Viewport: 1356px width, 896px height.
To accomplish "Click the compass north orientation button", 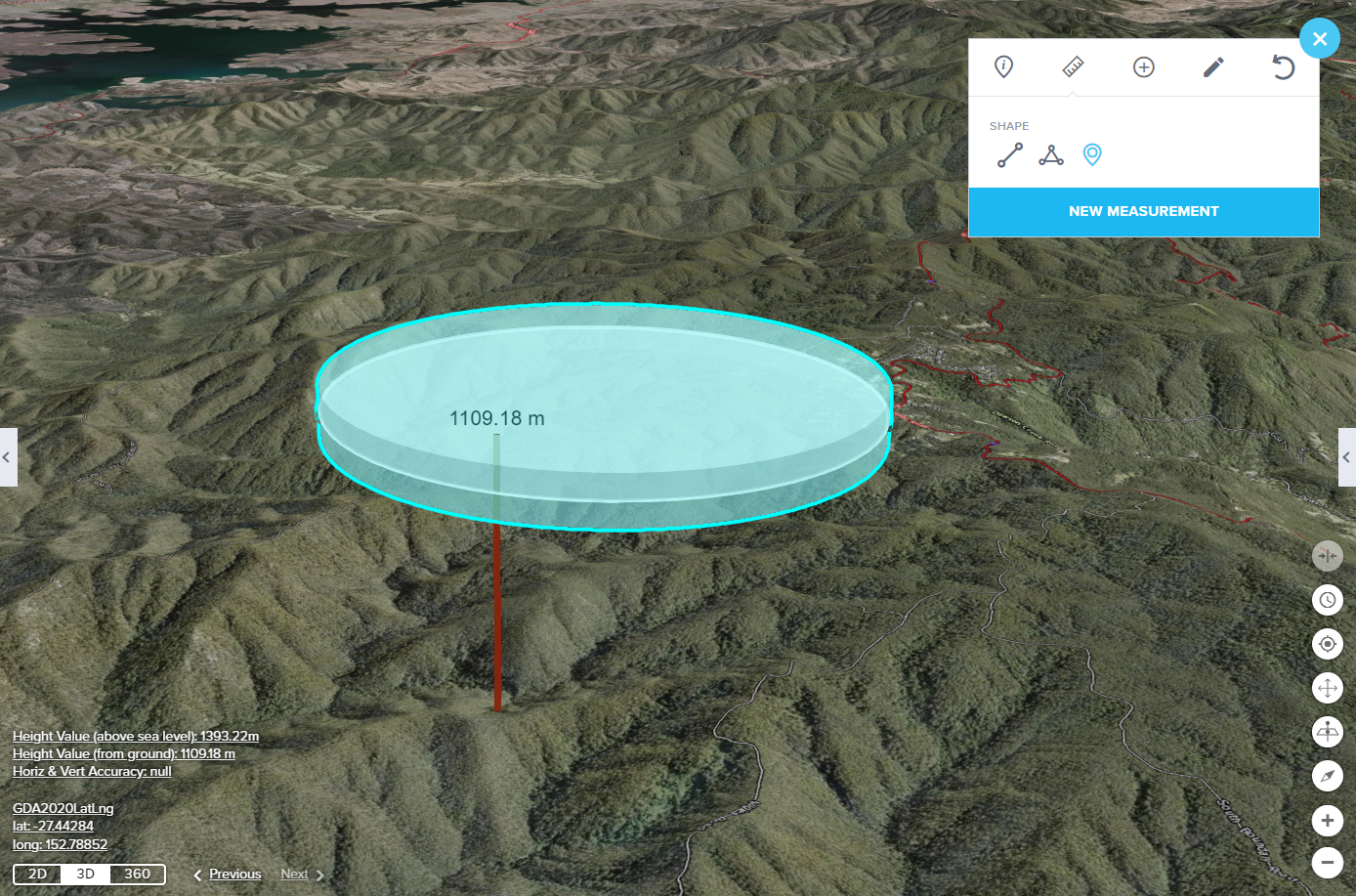I will pyautogui.click(x=1327, y=776).
